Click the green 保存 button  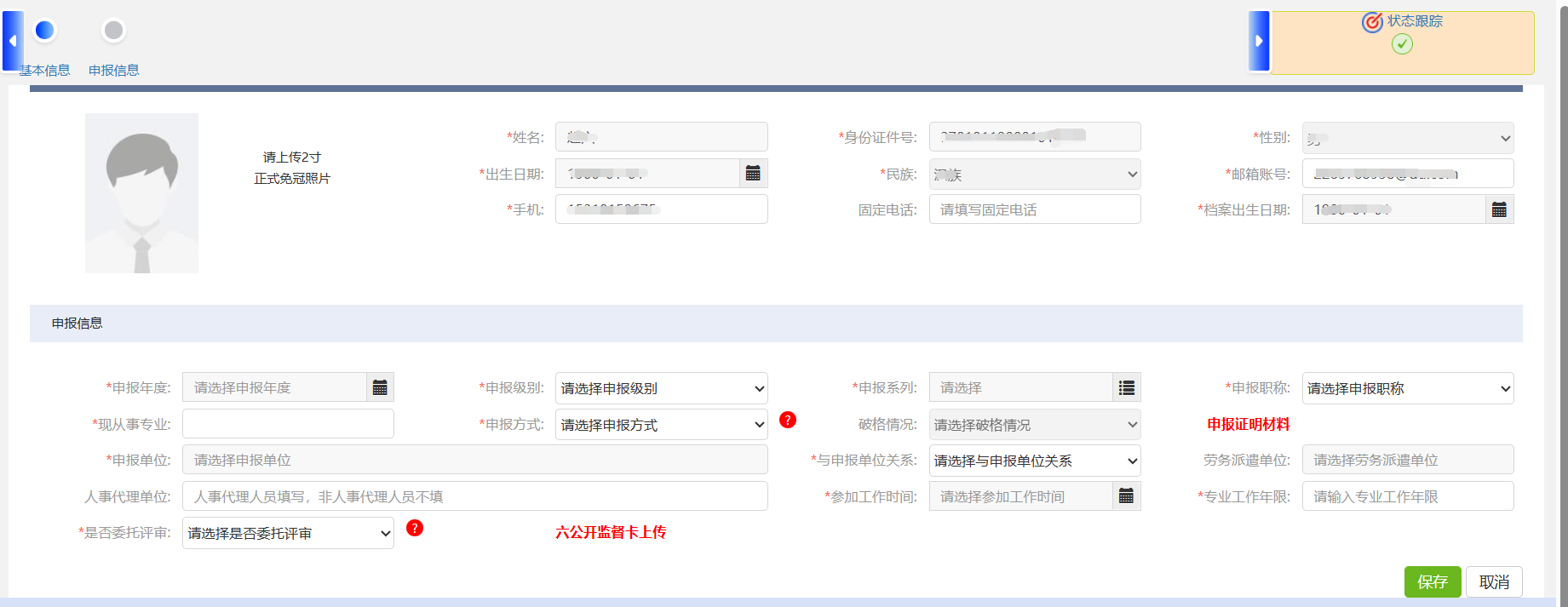click(1432, 581)
